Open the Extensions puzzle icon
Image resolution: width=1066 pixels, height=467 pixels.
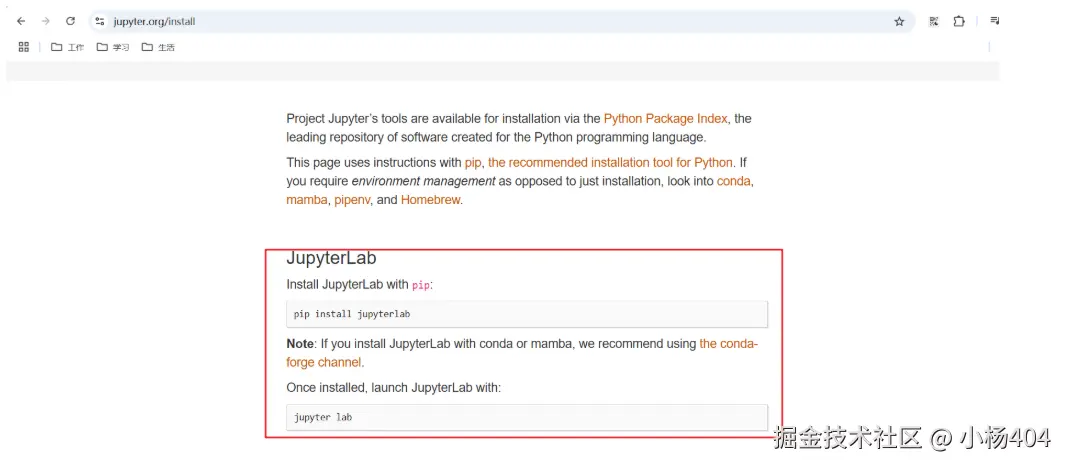959,21
